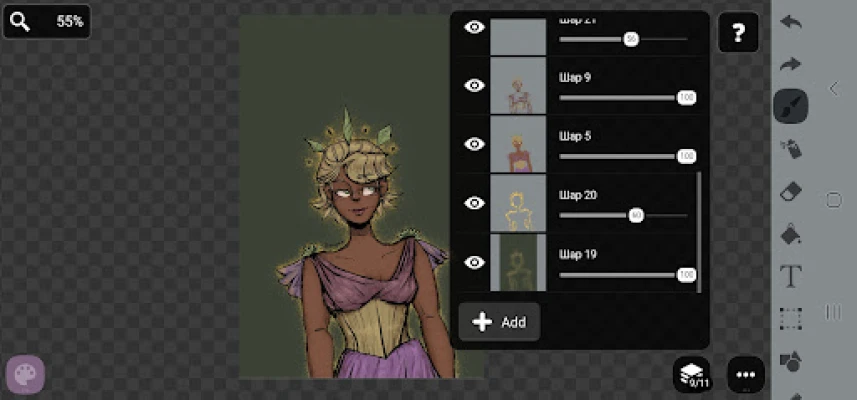
Task: Select the rectangular Selection tool
Action: pyautogui.click(x=790, y=318)
